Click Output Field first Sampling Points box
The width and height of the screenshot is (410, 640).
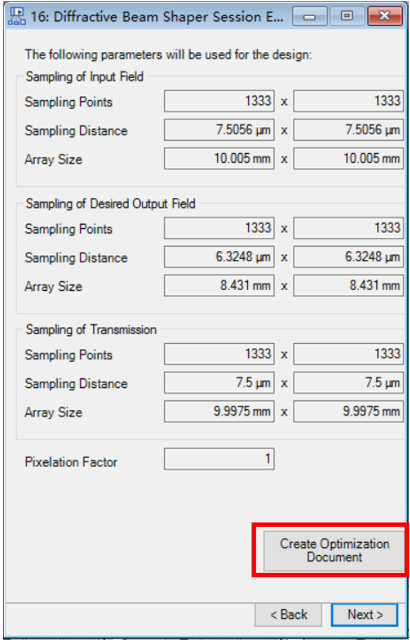pyautogui.click(x=219, y=228)
